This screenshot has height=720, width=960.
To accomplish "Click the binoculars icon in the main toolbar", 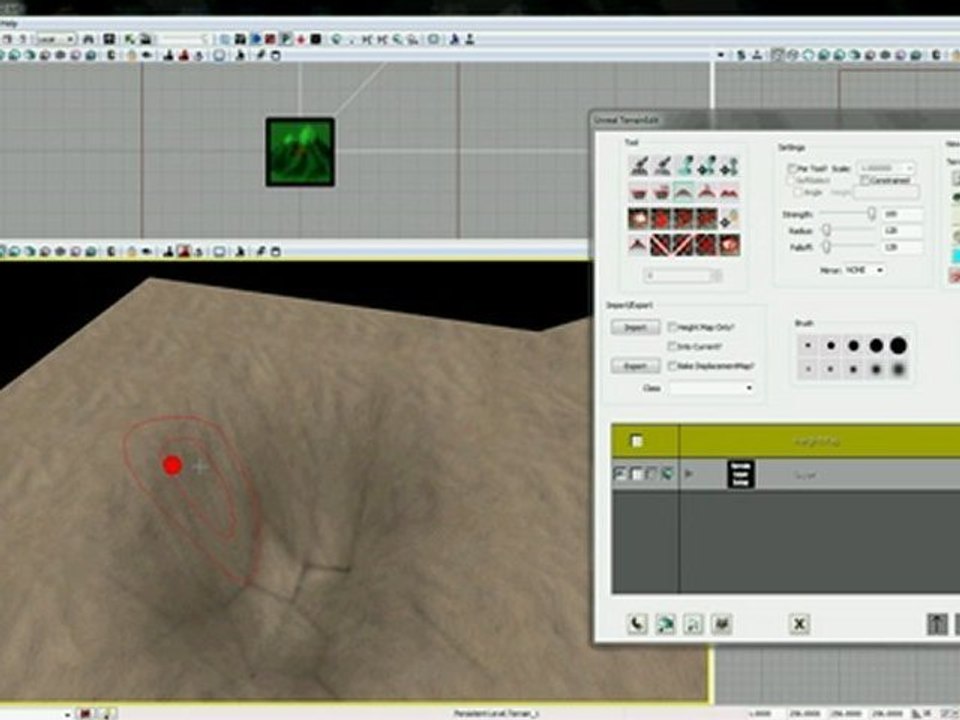I will [89, 39].
